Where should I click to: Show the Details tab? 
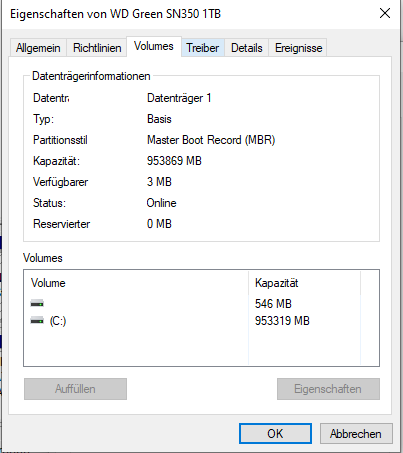click(247, 48)
